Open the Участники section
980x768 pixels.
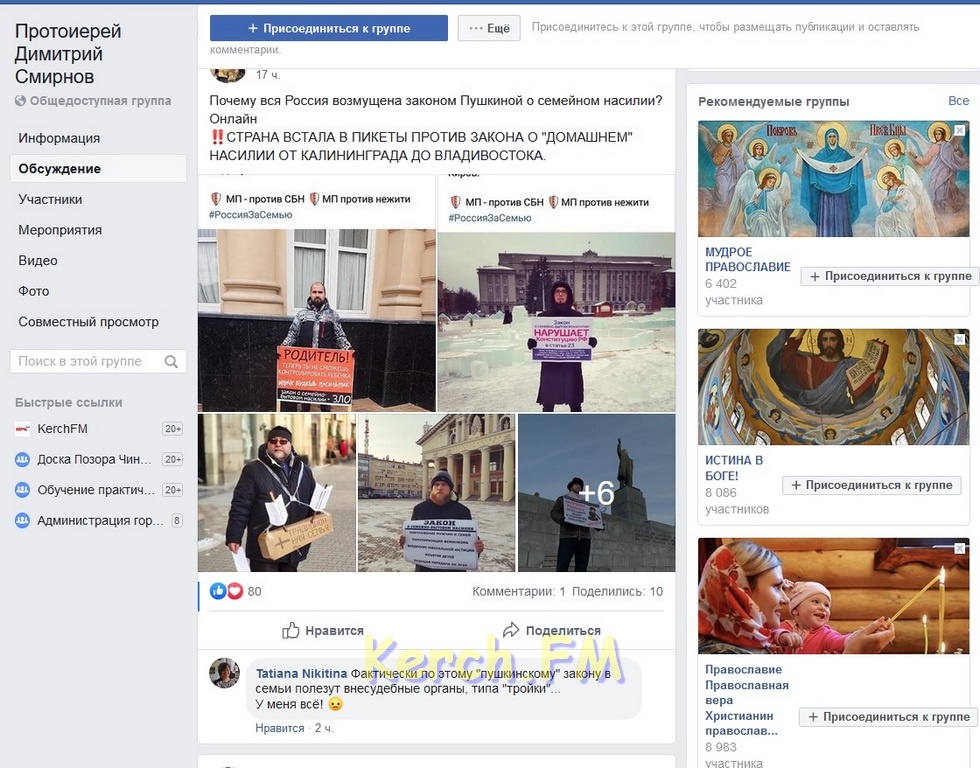pyautogui.click(x=50, y=199)
